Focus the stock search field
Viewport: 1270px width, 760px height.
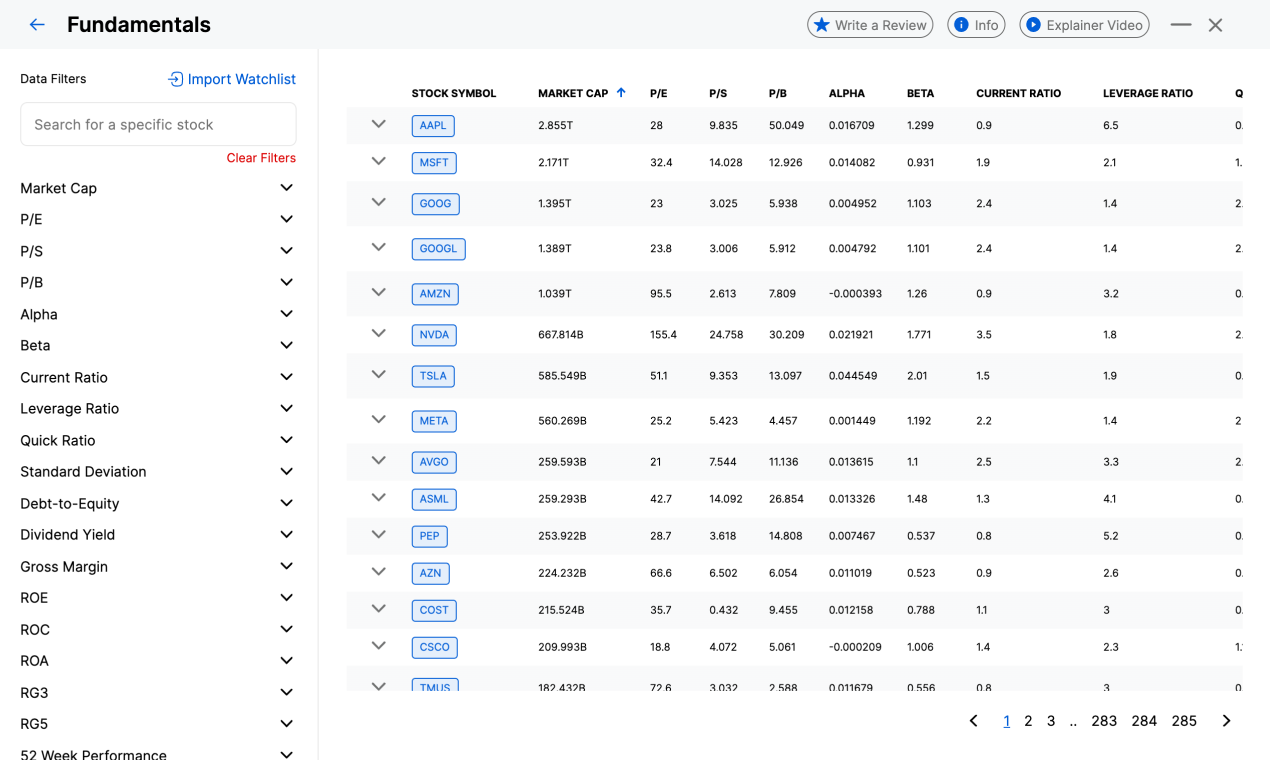tap(158, 124)
